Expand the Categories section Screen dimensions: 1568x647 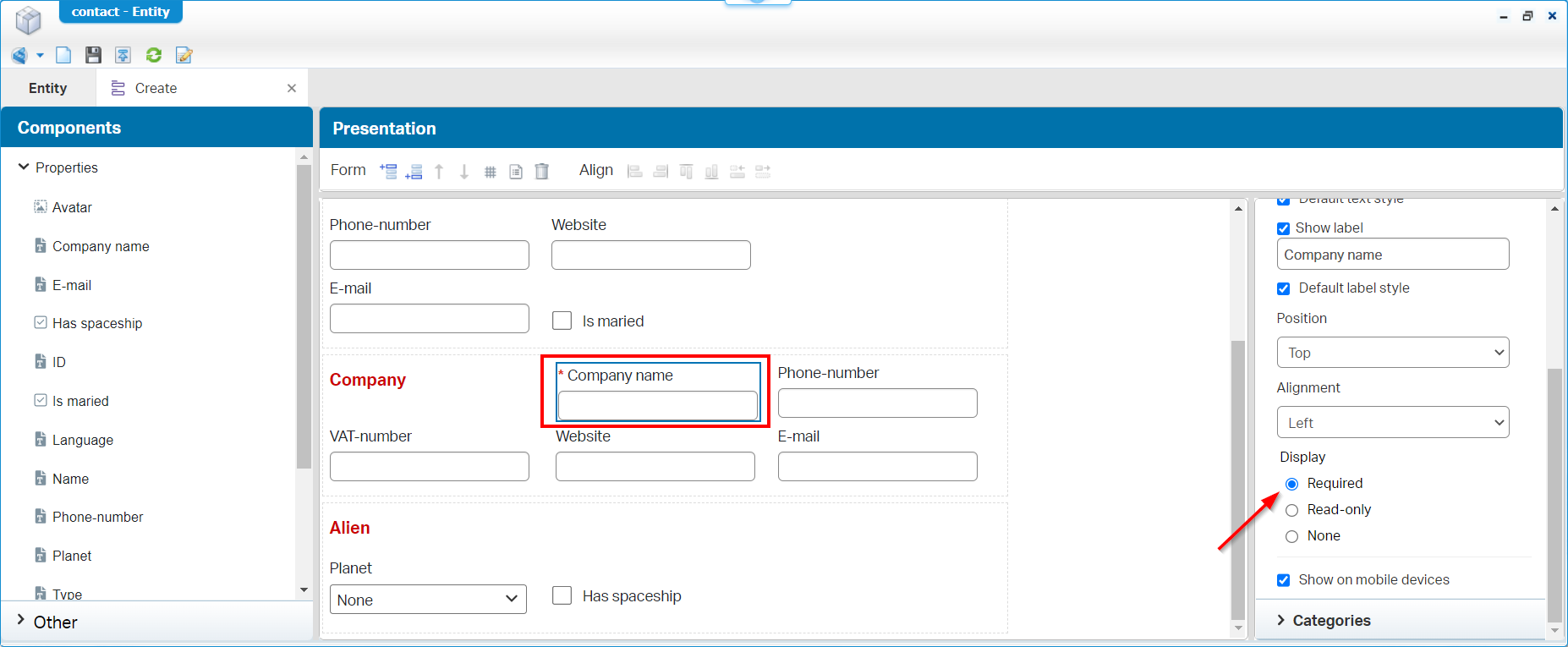coord(1330,620)
